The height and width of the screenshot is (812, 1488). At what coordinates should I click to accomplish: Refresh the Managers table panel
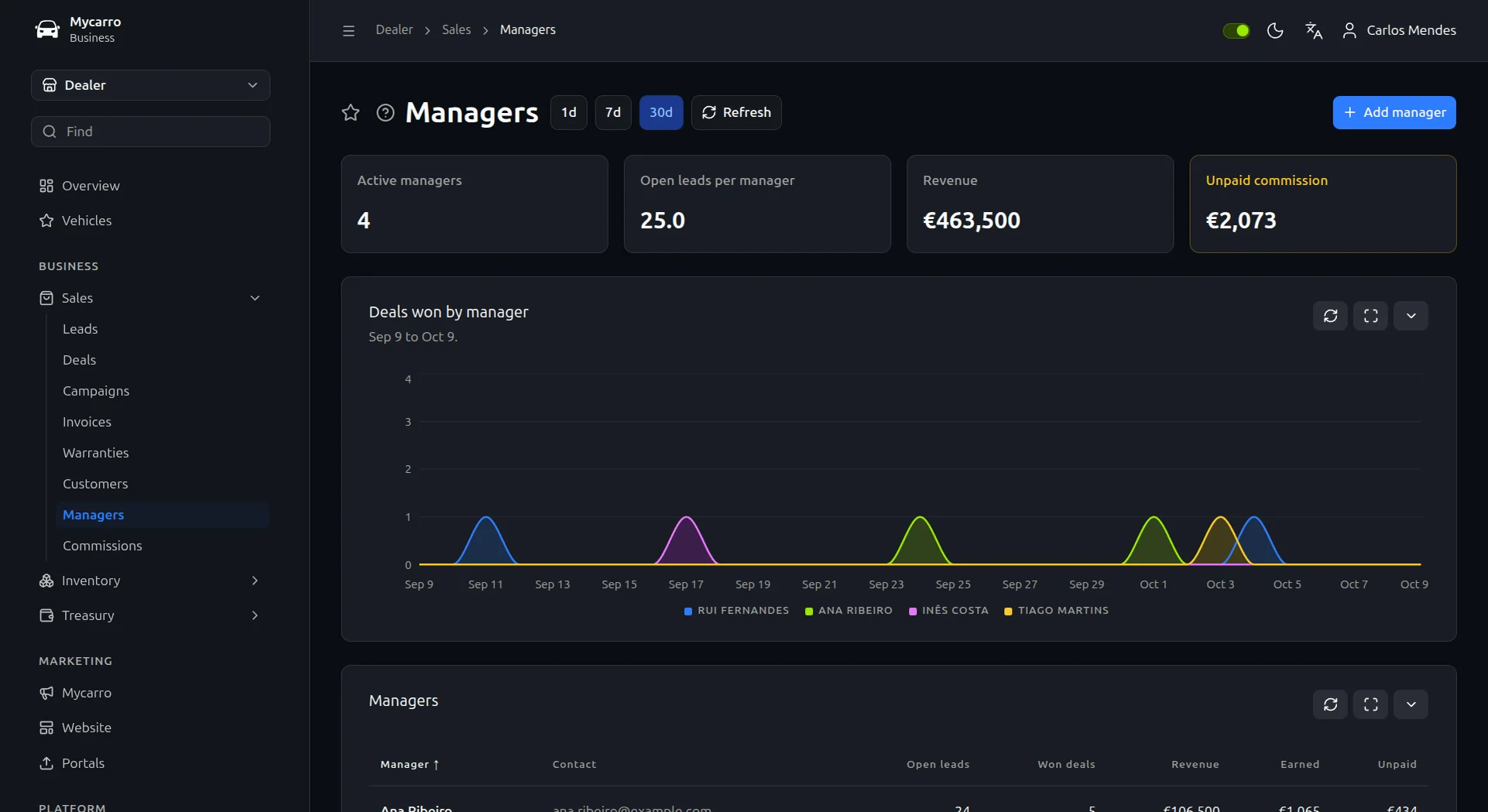(1330, 704)
